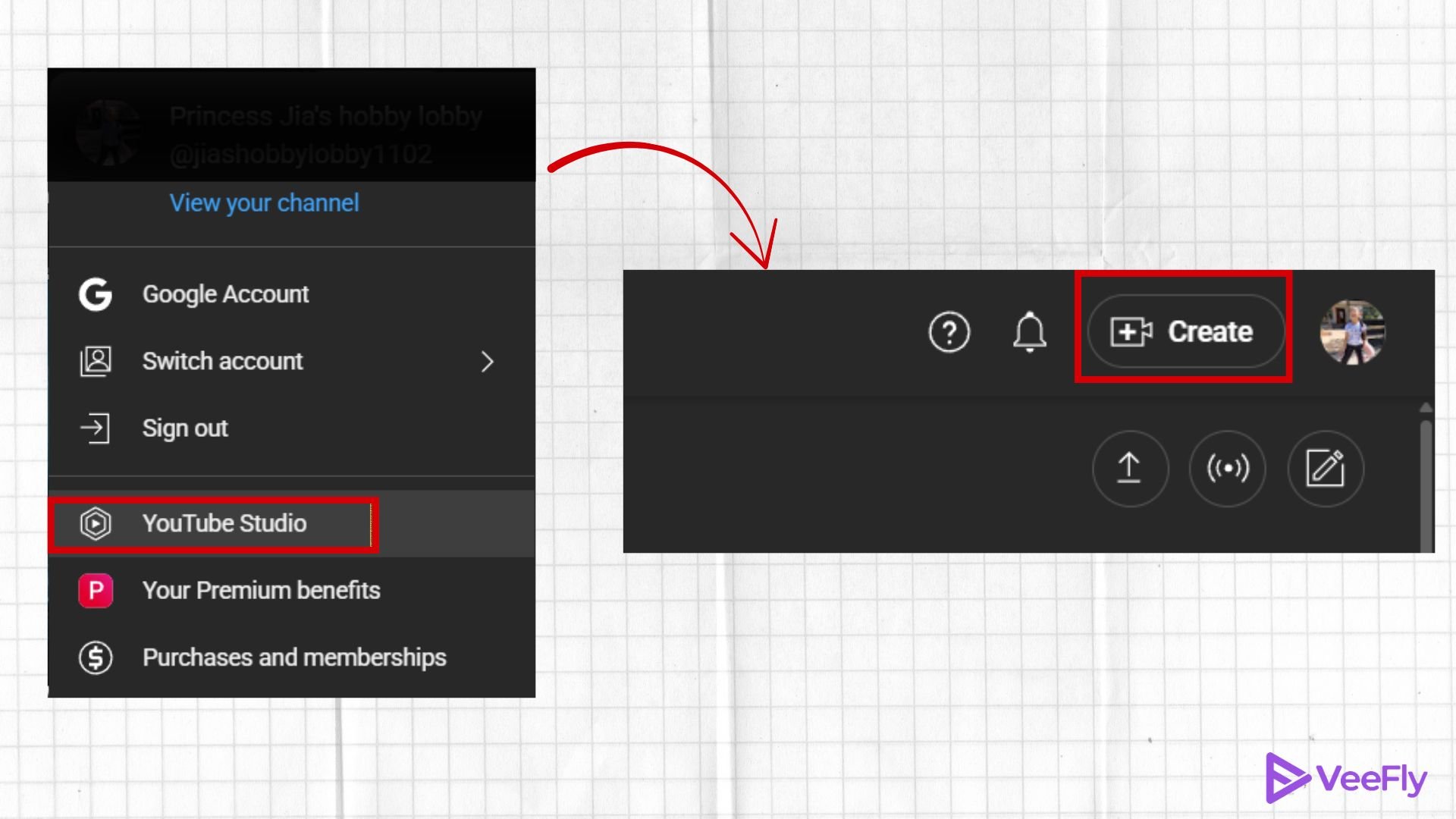Click the upload video arrow icon
The width and height of the screenshot is (1456, 819).
[x=1129, y=468]
